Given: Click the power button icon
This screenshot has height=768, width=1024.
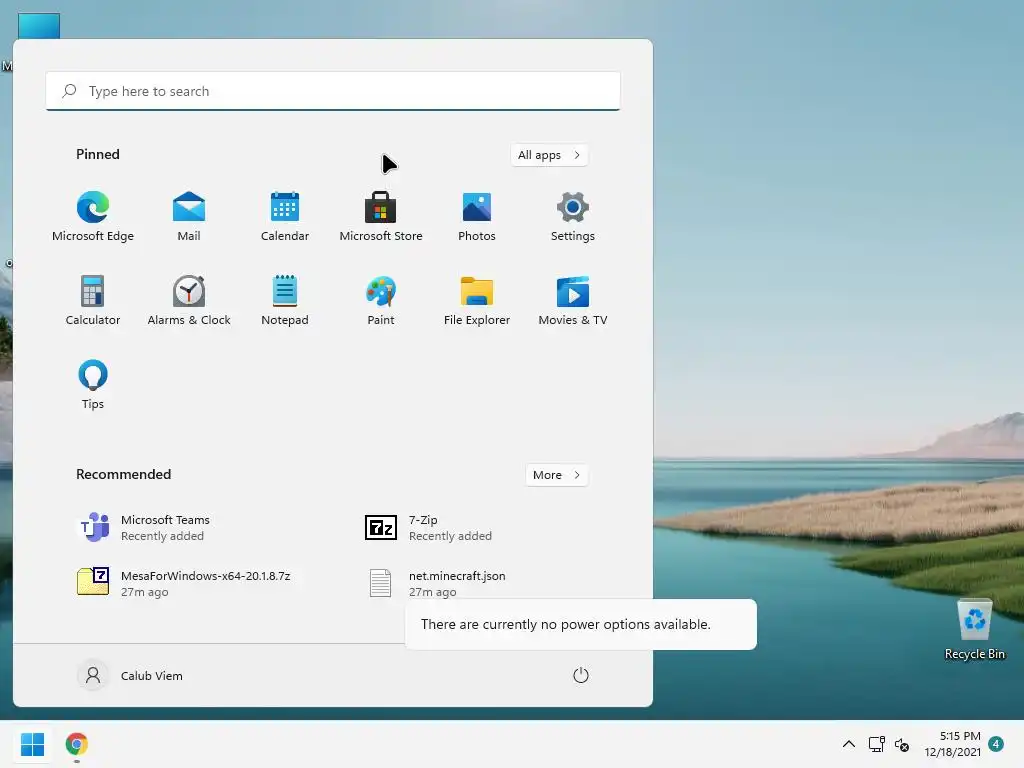Looking at the screenshot, I should (581, 675).
